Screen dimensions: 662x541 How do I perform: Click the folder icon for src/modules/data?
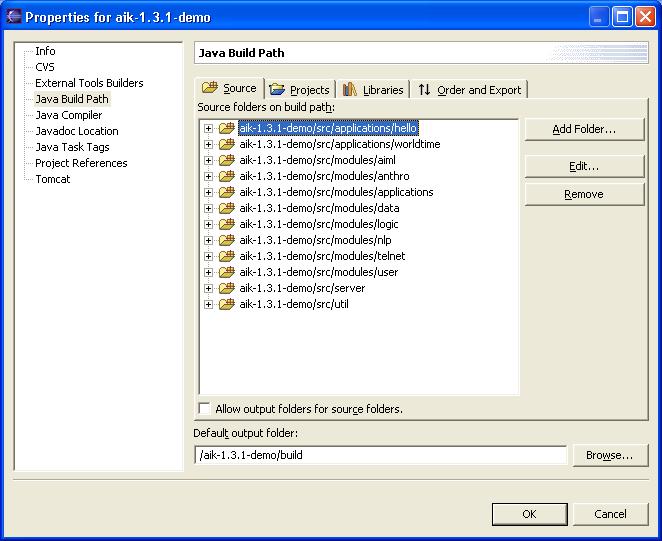click(x=226, y=208)
